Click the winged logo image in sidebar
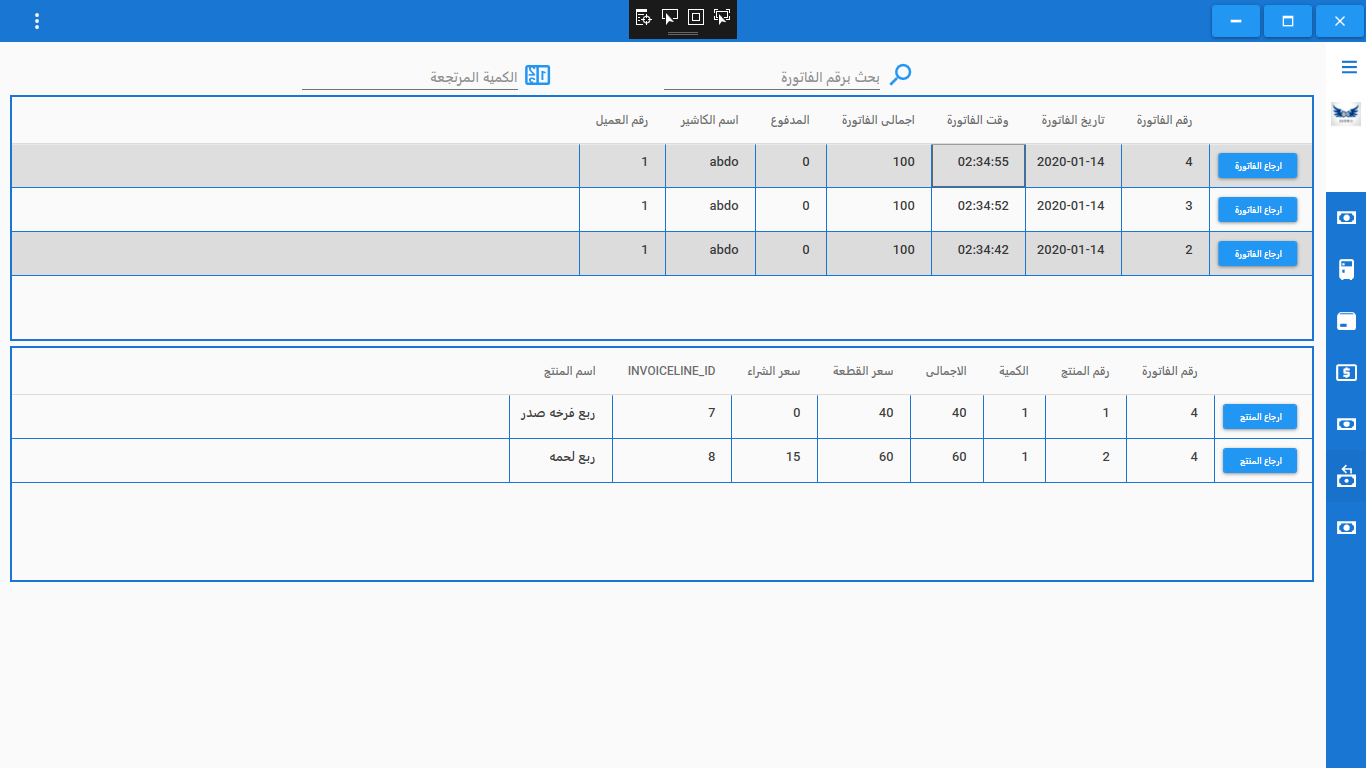 click(x=1346, y=114)
